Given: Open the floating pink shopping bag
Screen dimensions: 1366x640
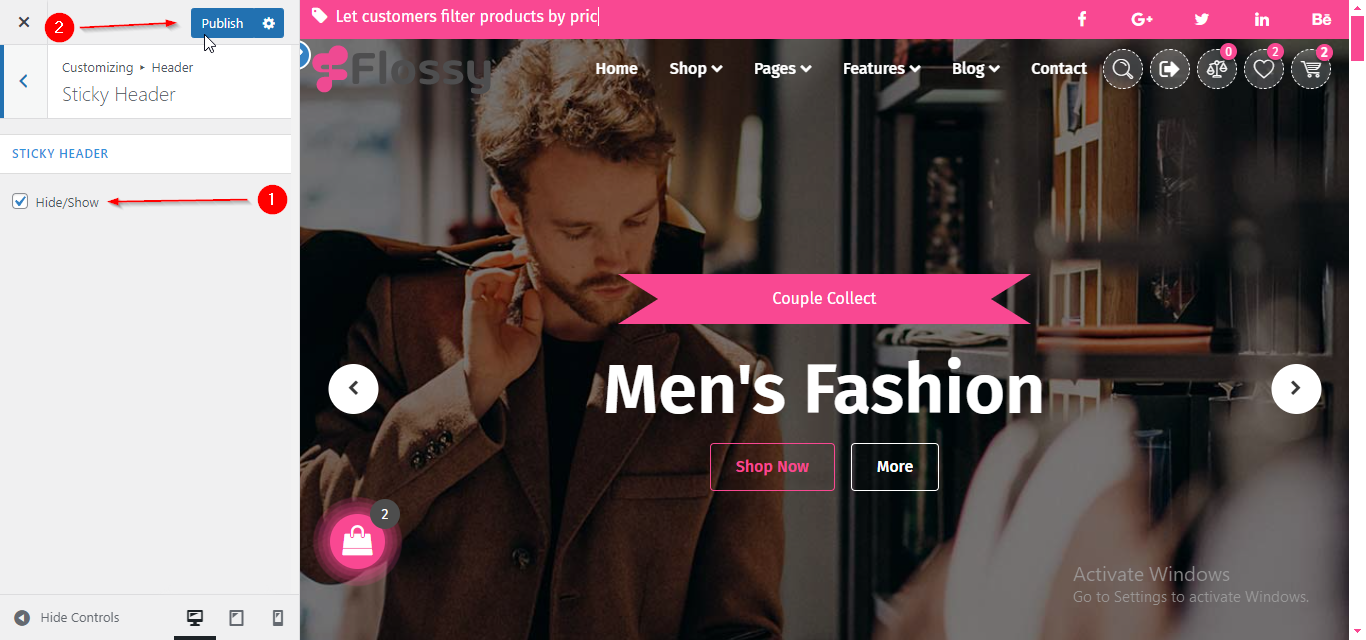Looking at the screenshot, I should pyautogui.click(x=357, y=542).
